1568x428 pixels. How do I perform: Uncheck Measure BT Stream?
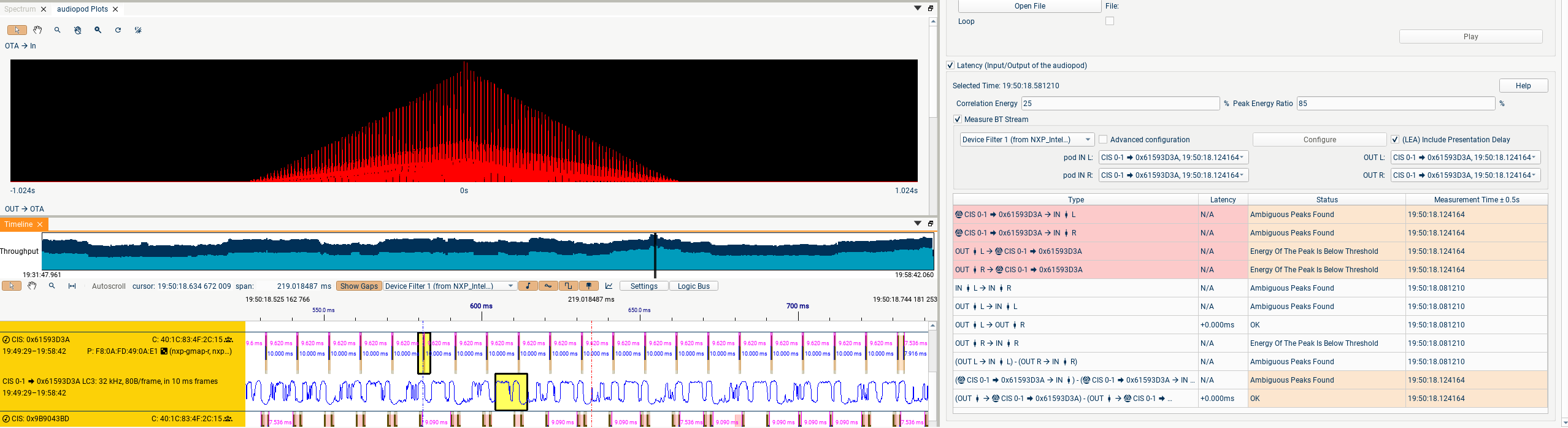pos(958,120)
